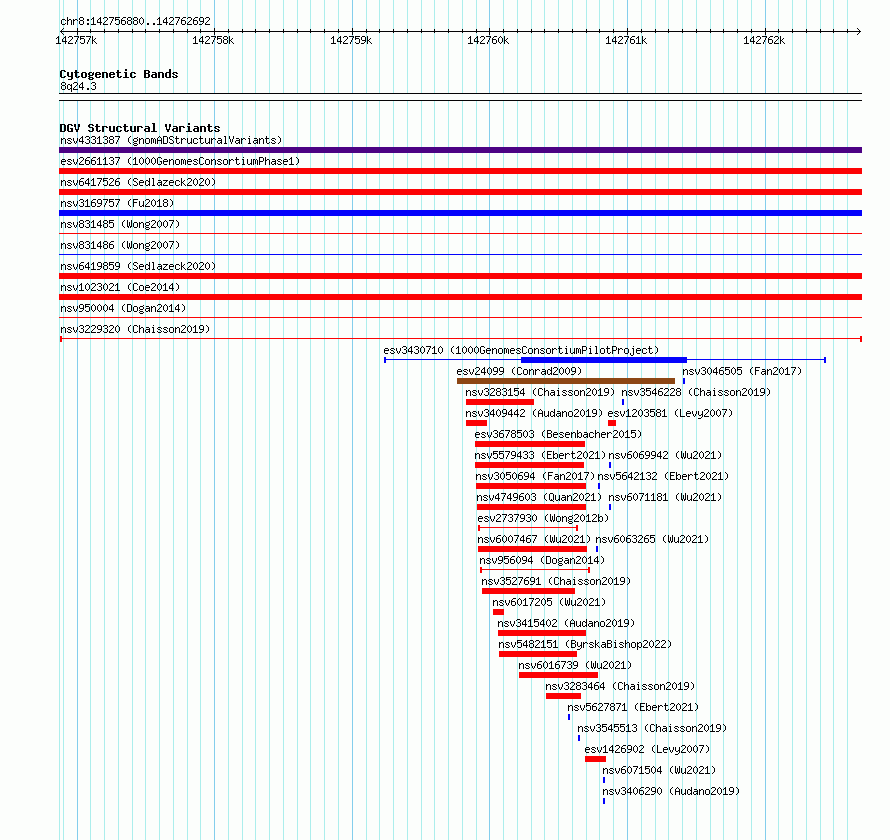Click the Cytogenetic Bands track title

pos(119,74)
